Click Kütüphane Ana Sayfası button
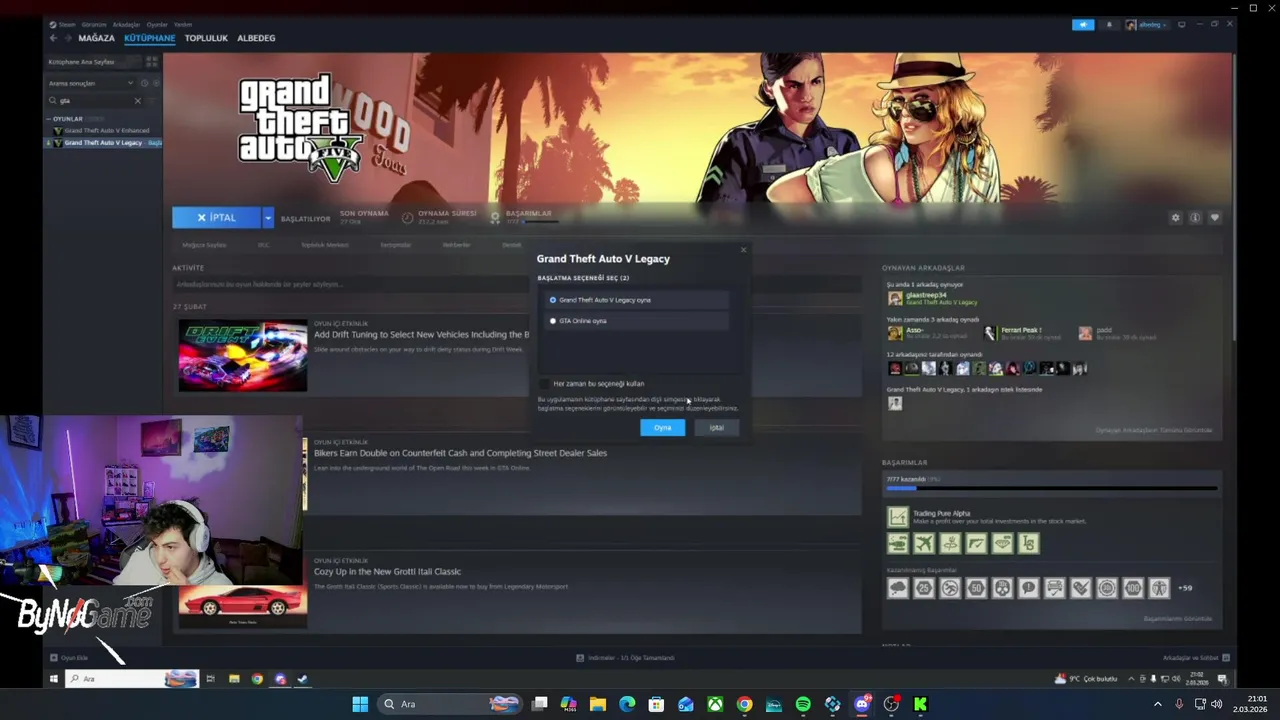This screenshot has height=720, width=1280. coord(93,62)
